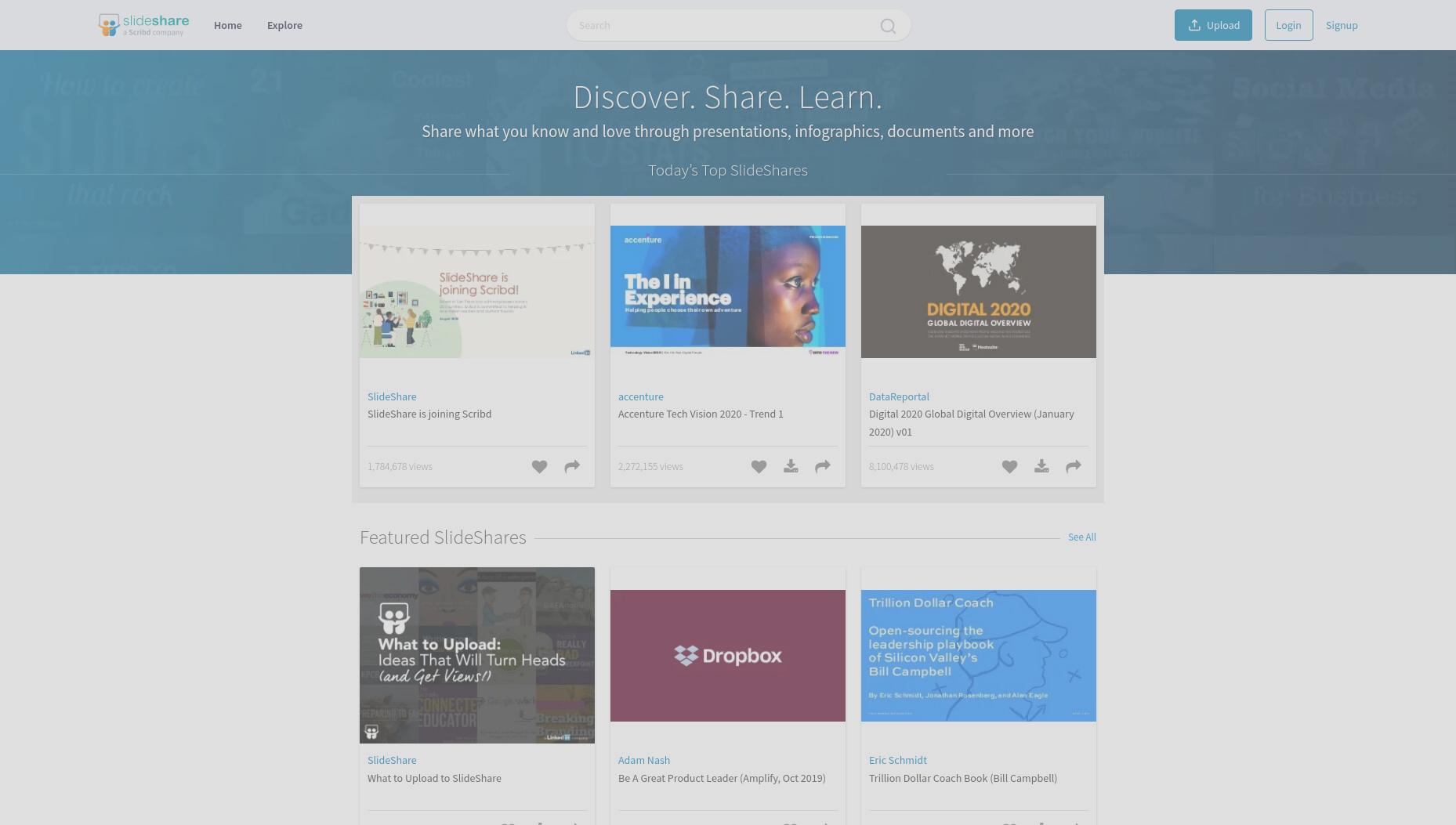This screenshot has height=825, width=1456.
Task: Open the Adam Nash author link
Action: coord(644,760)
